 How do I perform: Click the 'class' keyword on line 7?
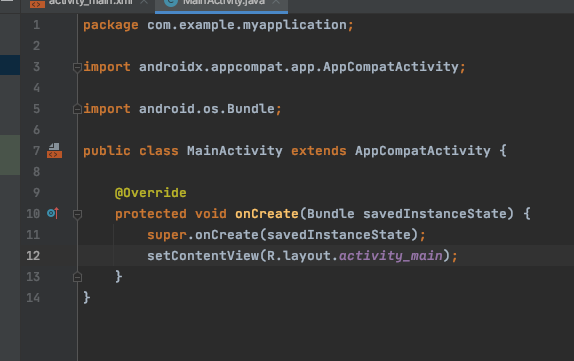159,151
